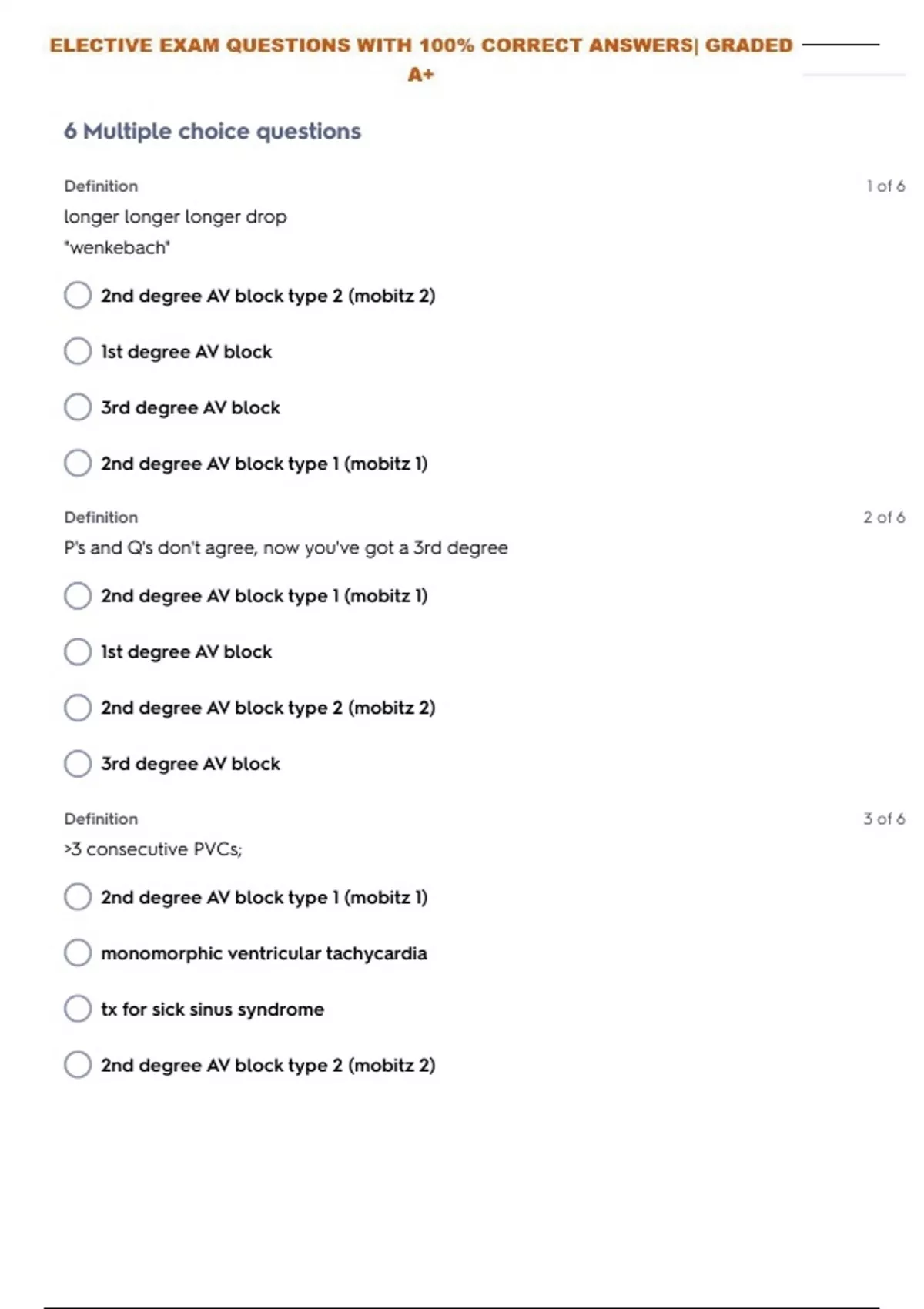Click the 'longer longer longer drop' definition text
The height and width of the screenshot is (1309, 924).
coord(176,217)
